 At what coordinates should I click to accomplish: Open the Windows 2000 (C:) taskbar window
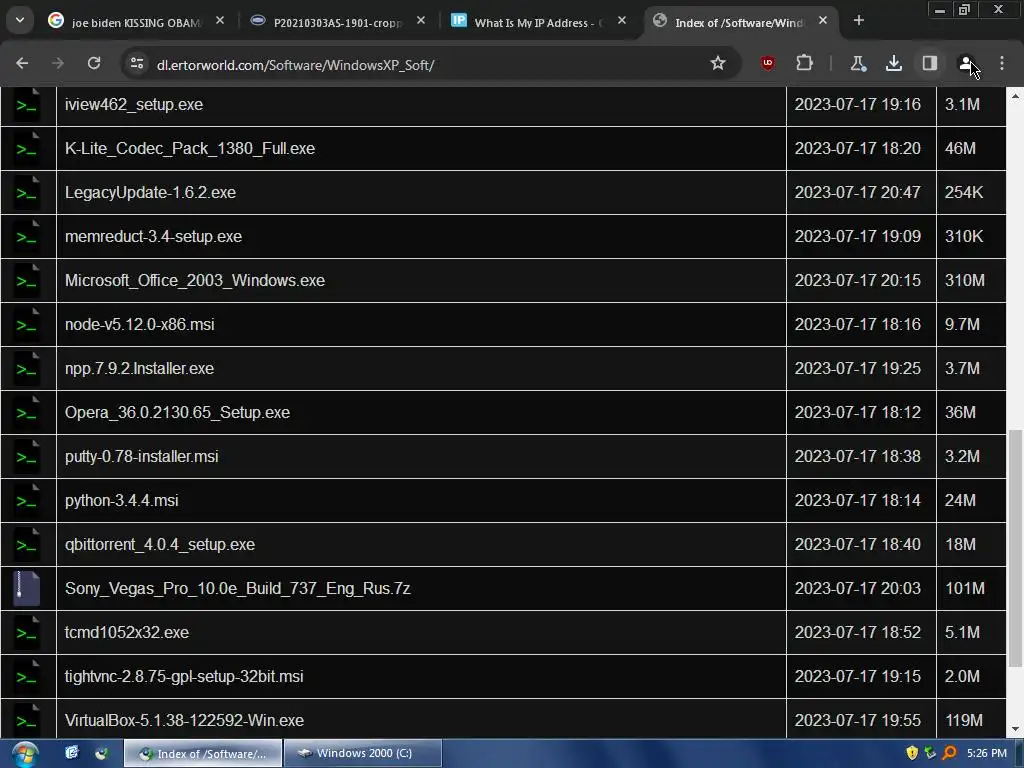pos(363,753)
